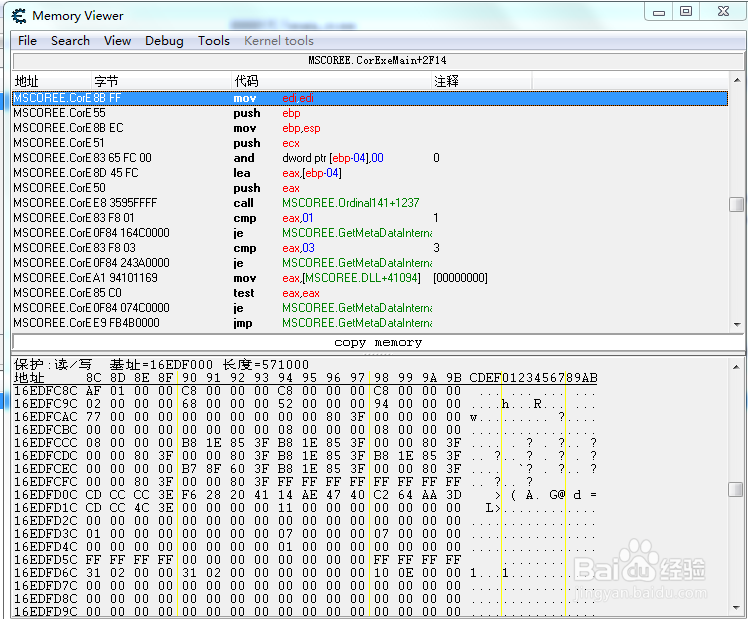
Task: Select the push eax instruction row
Action: pyautogui.click(x=370, y=188)
